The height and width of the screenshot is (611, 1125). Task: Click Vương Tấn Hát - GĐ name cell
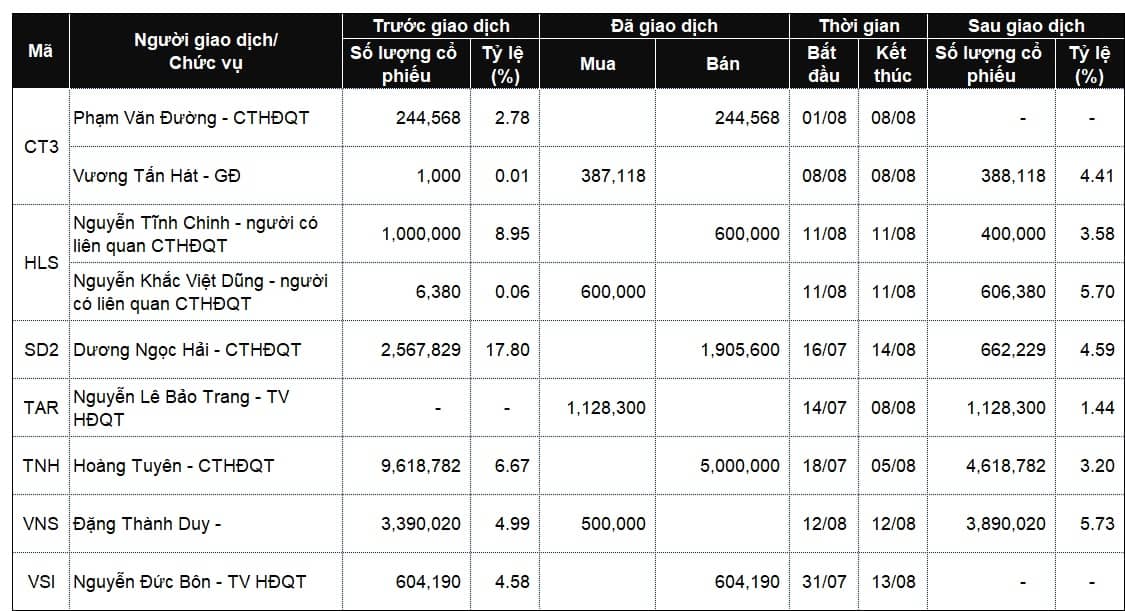click(x=157, y=176)
